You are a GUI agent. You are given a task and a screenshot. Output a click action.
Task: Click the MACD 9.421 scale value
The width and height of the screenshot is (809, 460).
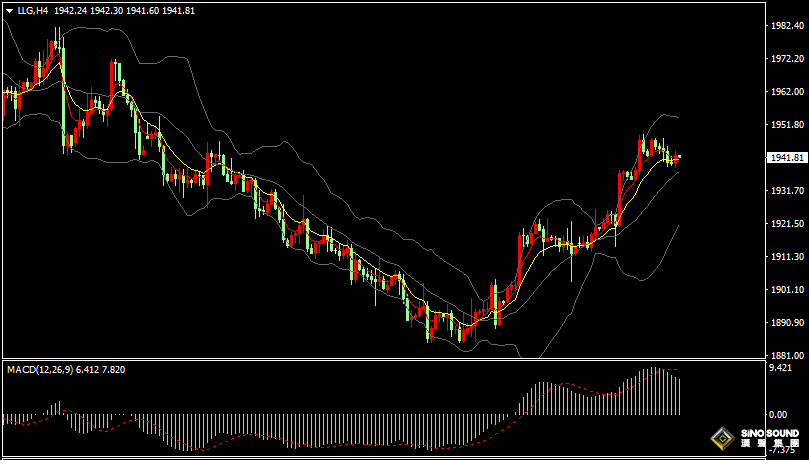[780, 368]
